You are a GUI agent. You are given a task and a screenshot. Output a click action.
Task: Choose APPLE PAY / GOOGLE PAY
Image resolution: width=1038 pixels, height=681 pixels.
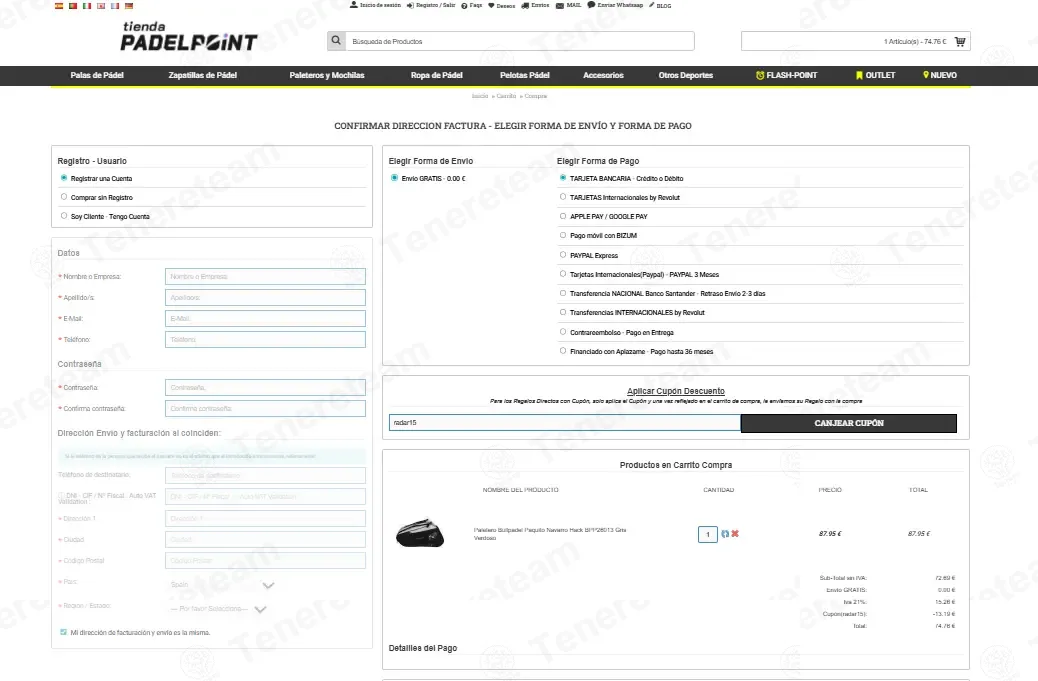click(563, 216)
